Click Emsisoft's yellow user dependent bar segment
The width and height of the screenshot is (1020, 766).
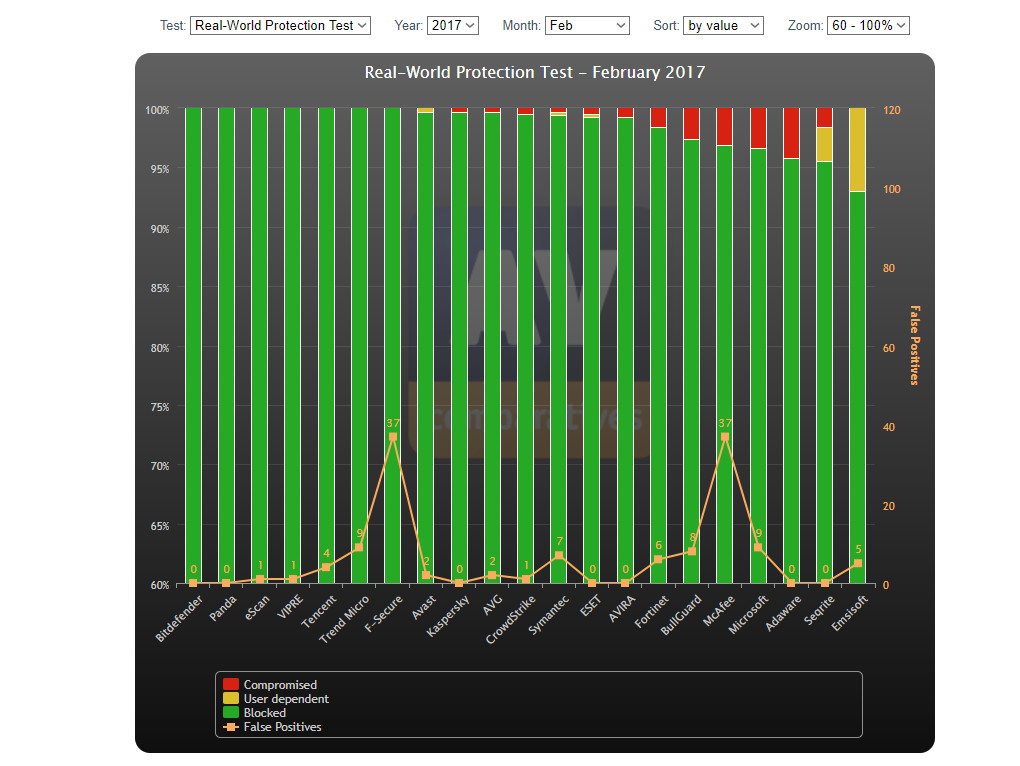(x=857, y=150)
